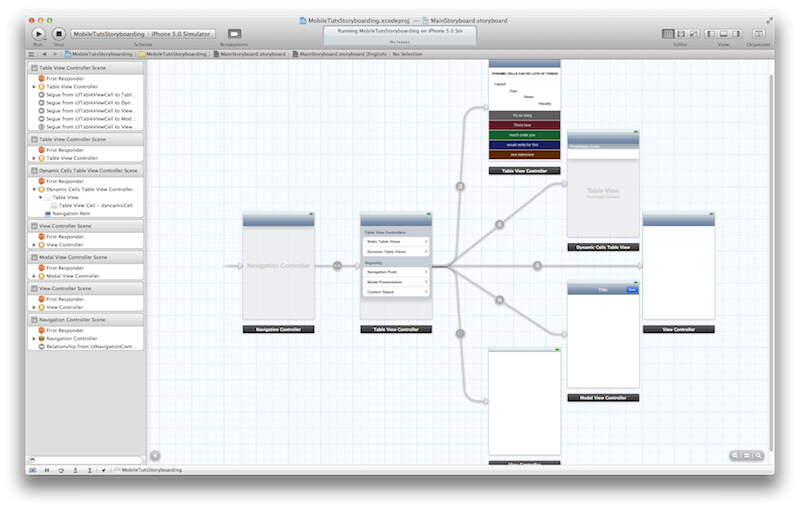Collapse Dynamic Cells Table View Controller item
Screen dimensions: 800x510
coord(34,189)
